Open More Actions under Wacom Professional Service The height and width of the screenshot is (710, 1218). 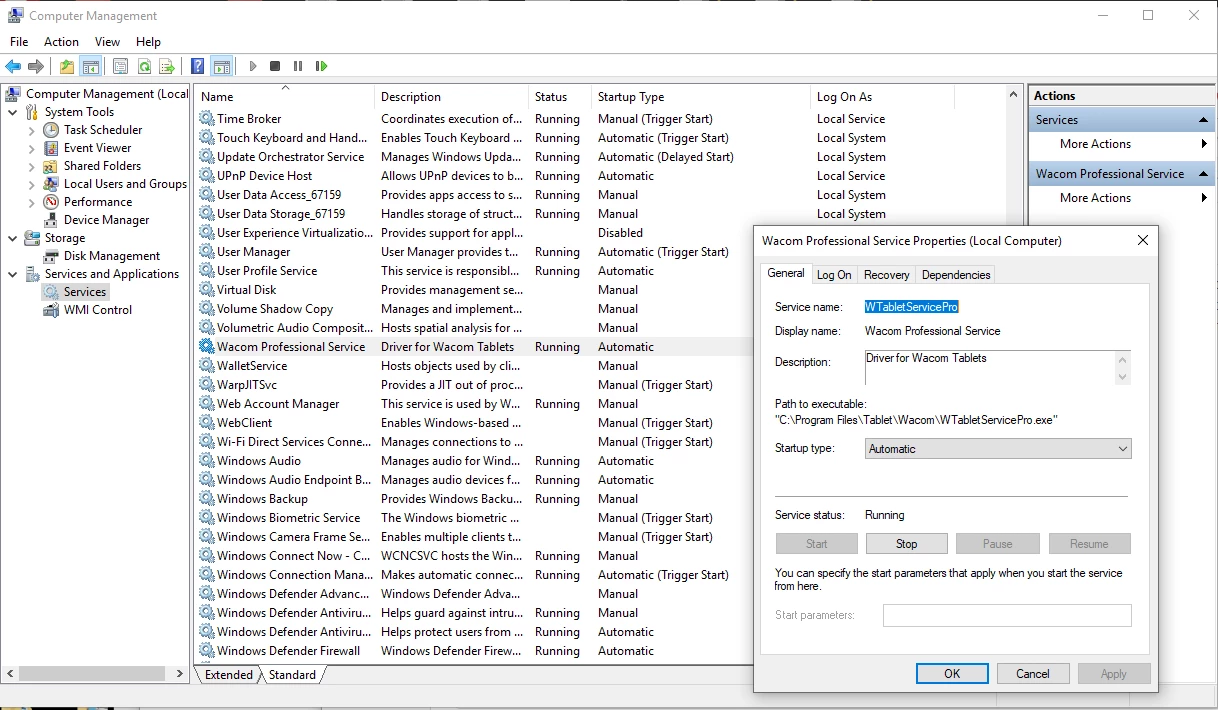click(x=1095, y=198)
